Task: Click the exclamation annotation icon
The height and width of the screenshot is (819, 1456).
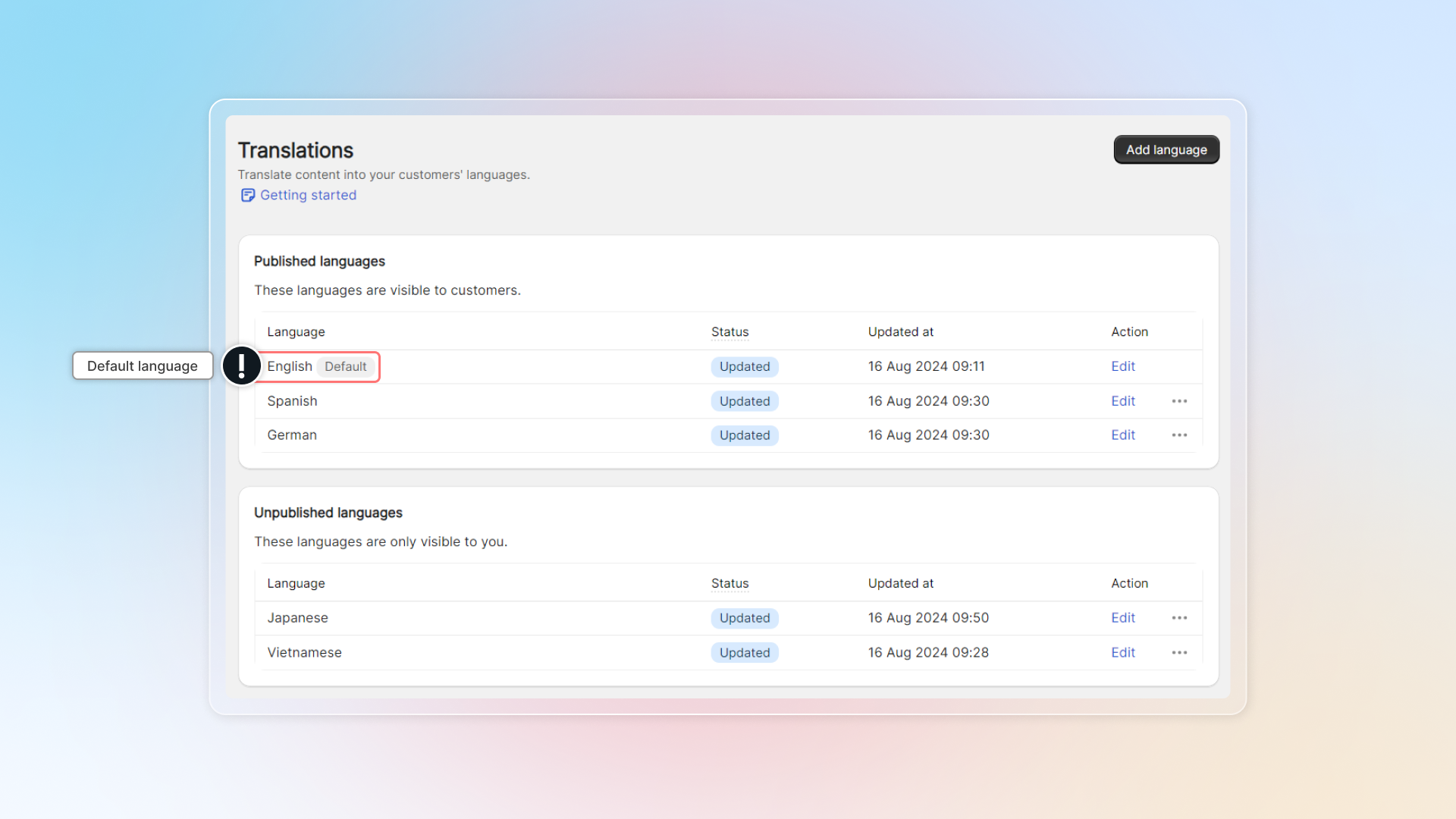Action: click(x=241, y=366)
